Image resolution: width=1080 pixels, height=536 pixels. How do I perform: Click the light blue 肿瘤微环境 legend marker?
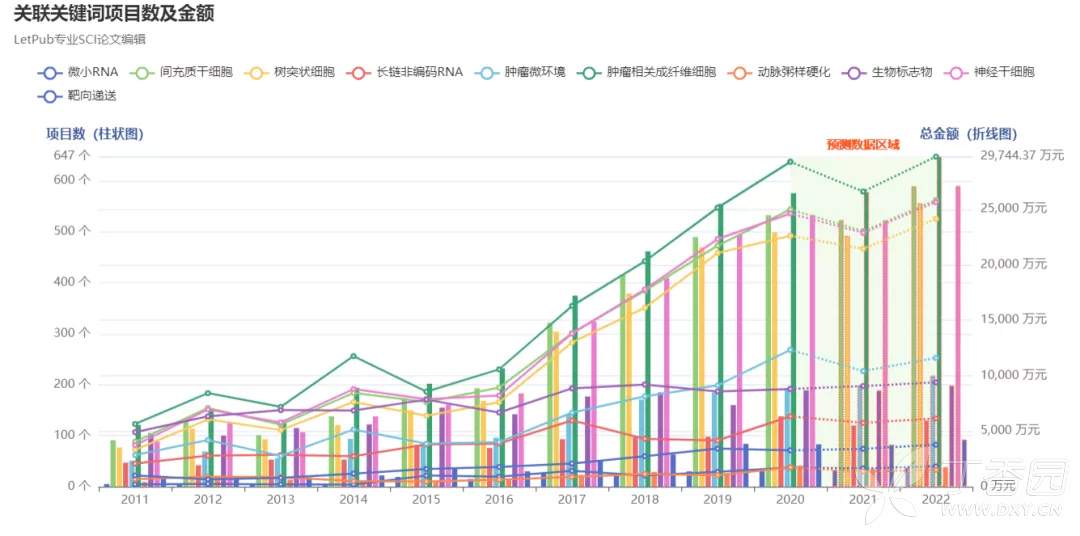pyautogui.click(x=485, y=73)
